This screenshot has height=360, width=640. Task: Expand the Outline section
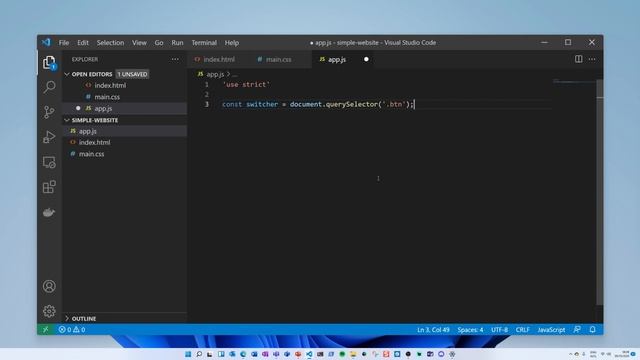click(x=67, y=318)
